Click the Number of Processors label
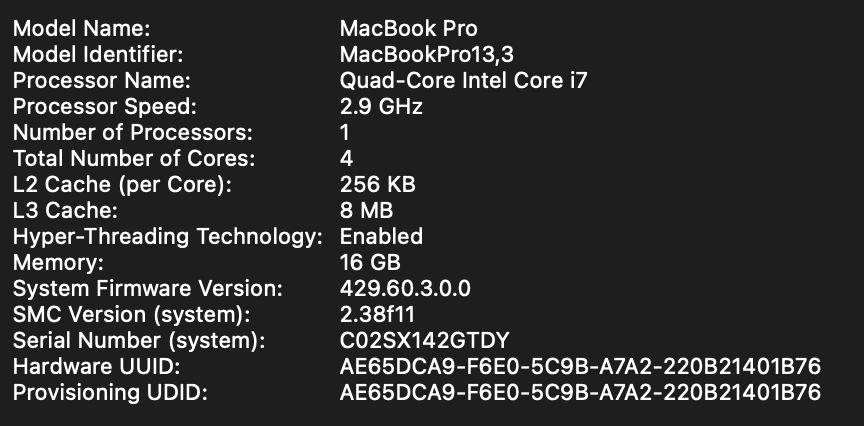 point(132,132)
